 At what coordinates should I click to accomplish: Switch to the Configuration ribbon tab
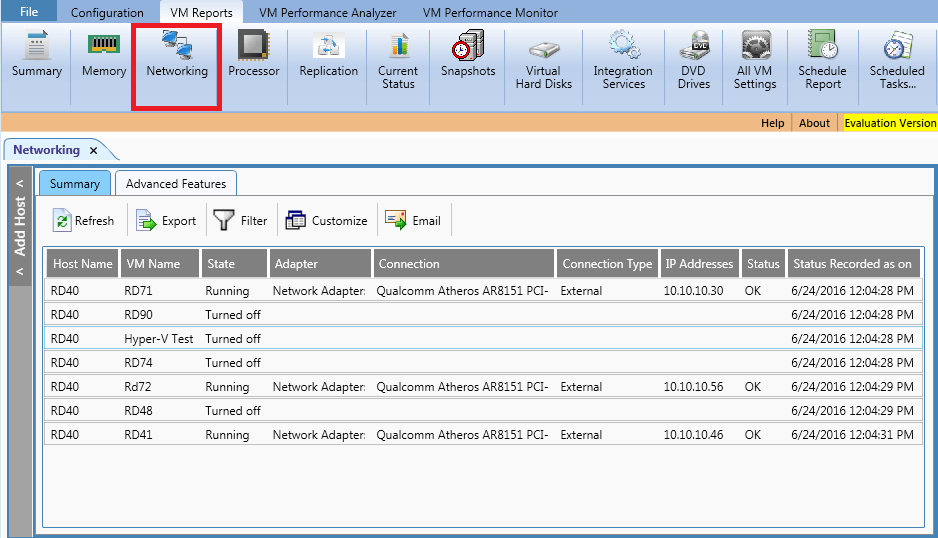pyautogui.click(x=107, y=13)
